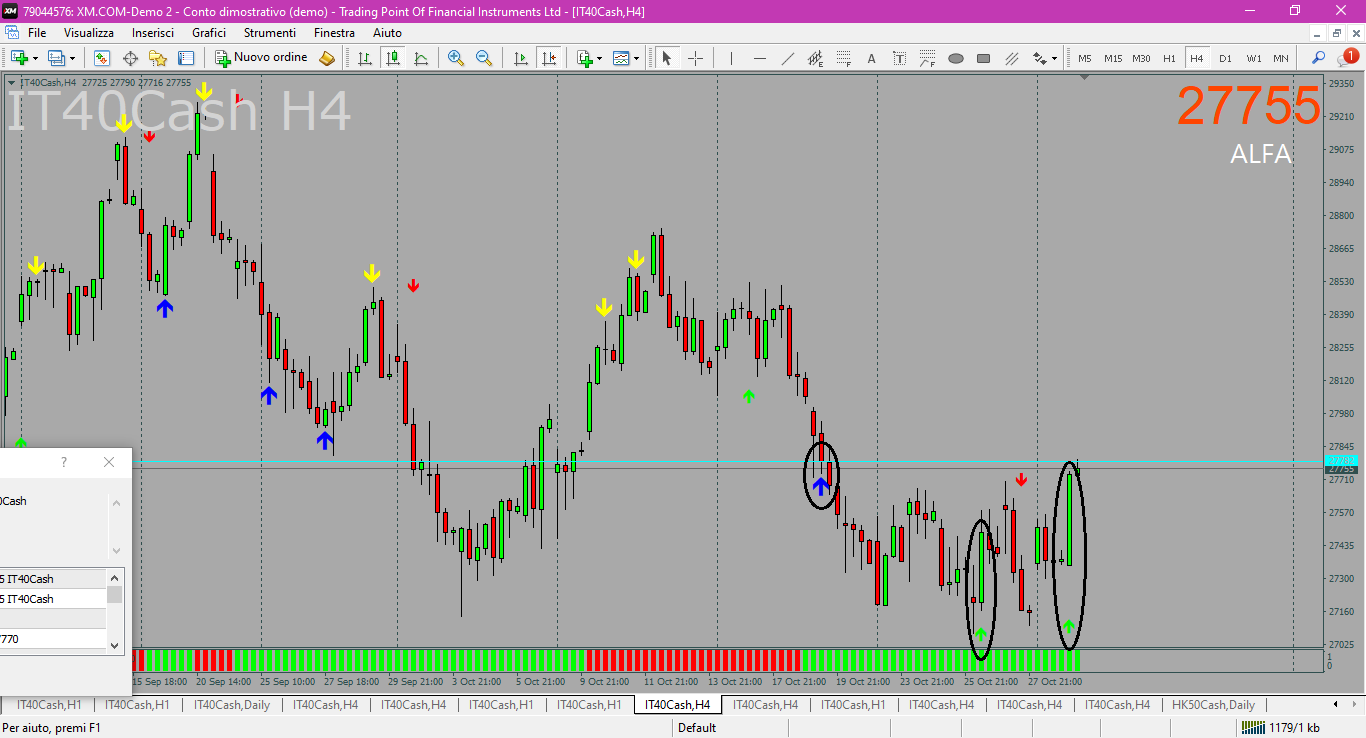Screen dimensions: 1366x738
Task: Switch timeframe to D1
Action: click(x=1225, y=58)
